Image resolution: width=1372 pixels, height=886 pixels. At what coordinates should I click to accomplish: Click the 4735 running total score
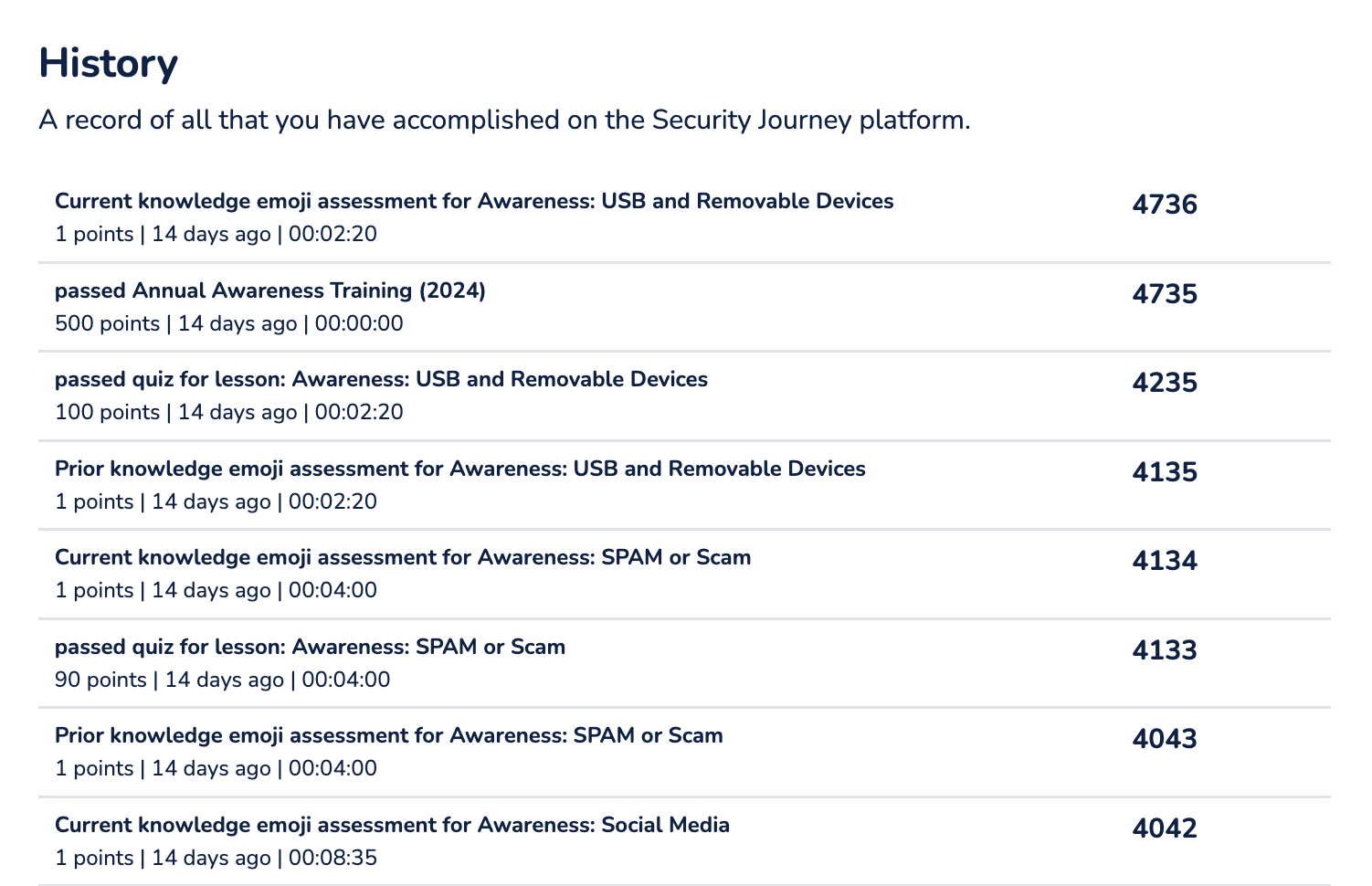coord(1165,293)
